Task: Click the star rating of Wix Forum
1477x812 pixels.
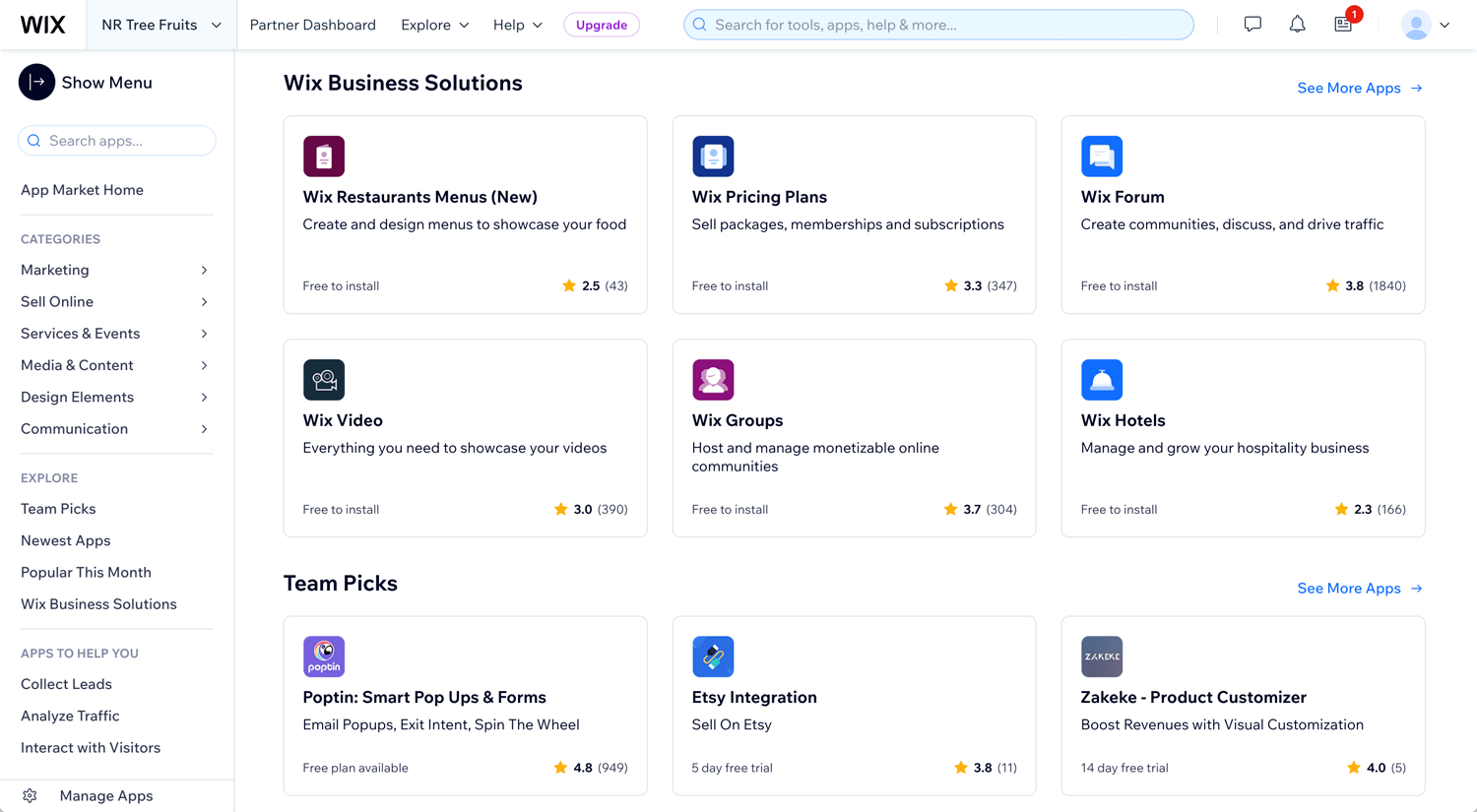Action: [1366, 285]
